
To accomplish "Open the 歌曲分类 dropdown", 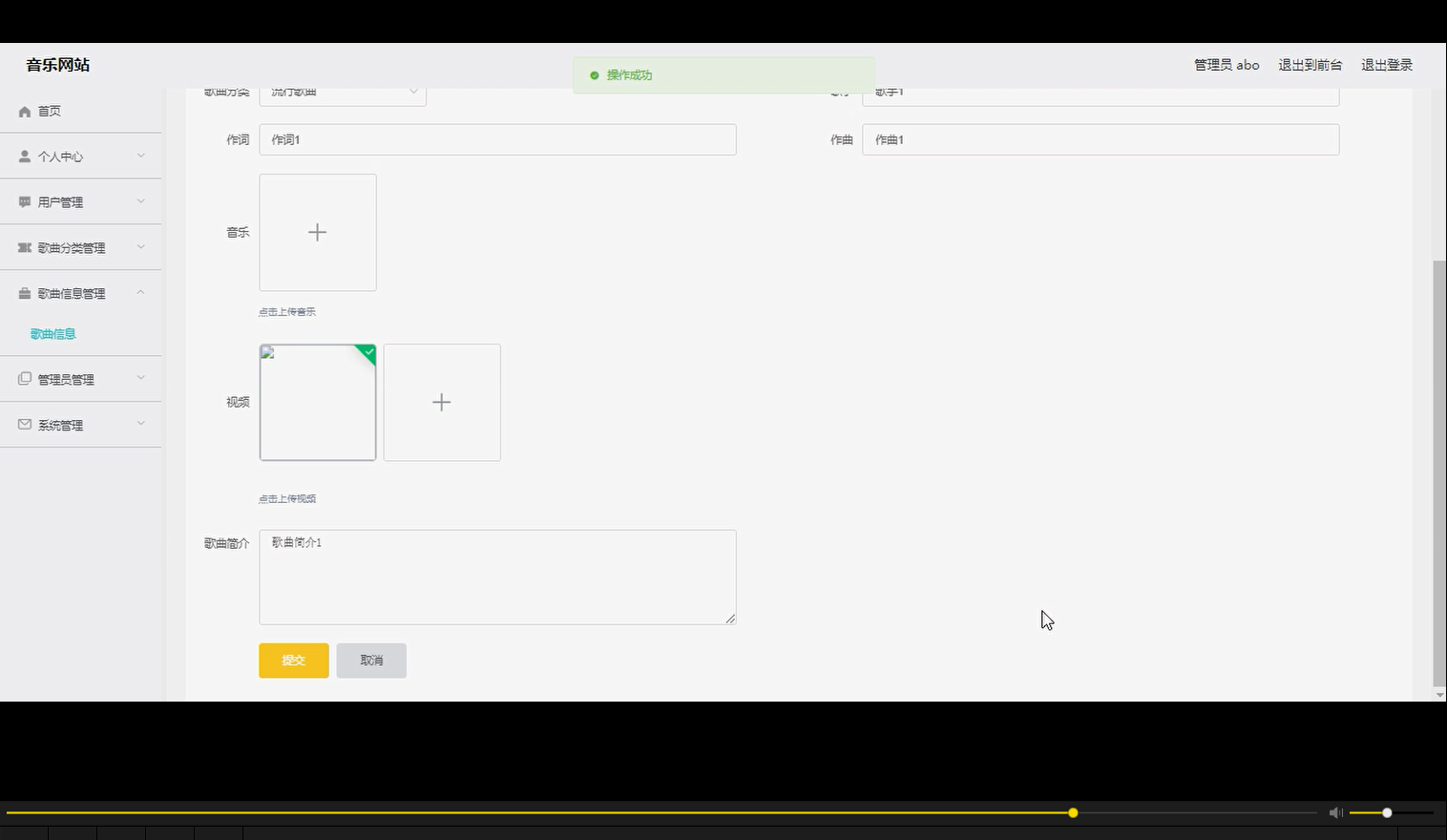I will click(x=343, y=94).
